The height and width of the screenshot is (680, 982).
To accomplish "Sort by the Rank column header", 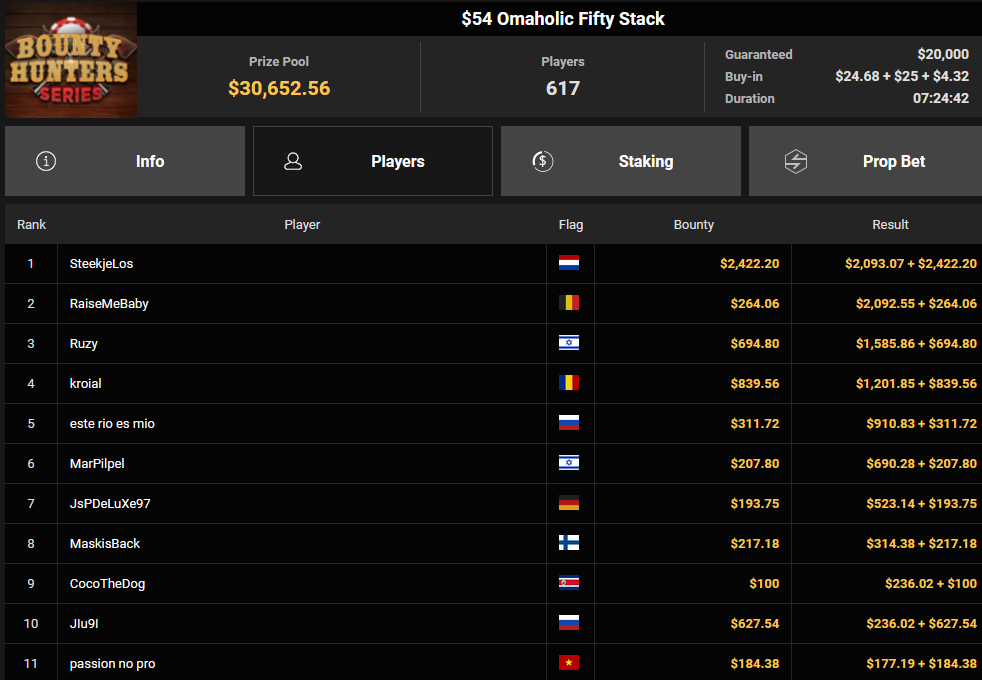I will (31, 224).
